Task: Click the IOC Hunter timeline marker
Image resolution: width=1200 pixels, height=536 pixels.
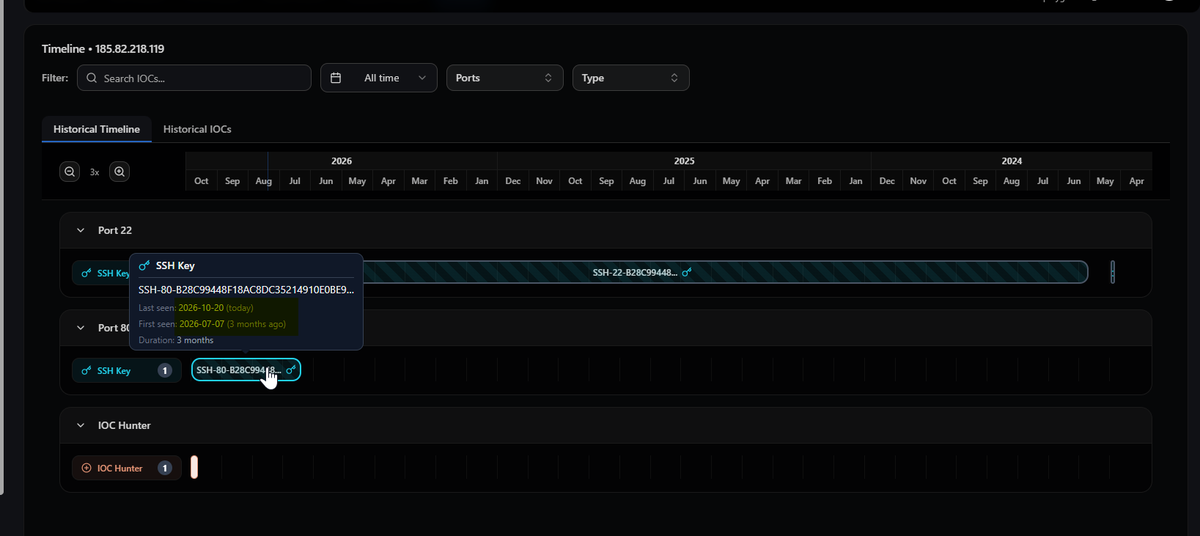Action: point(194,468)
